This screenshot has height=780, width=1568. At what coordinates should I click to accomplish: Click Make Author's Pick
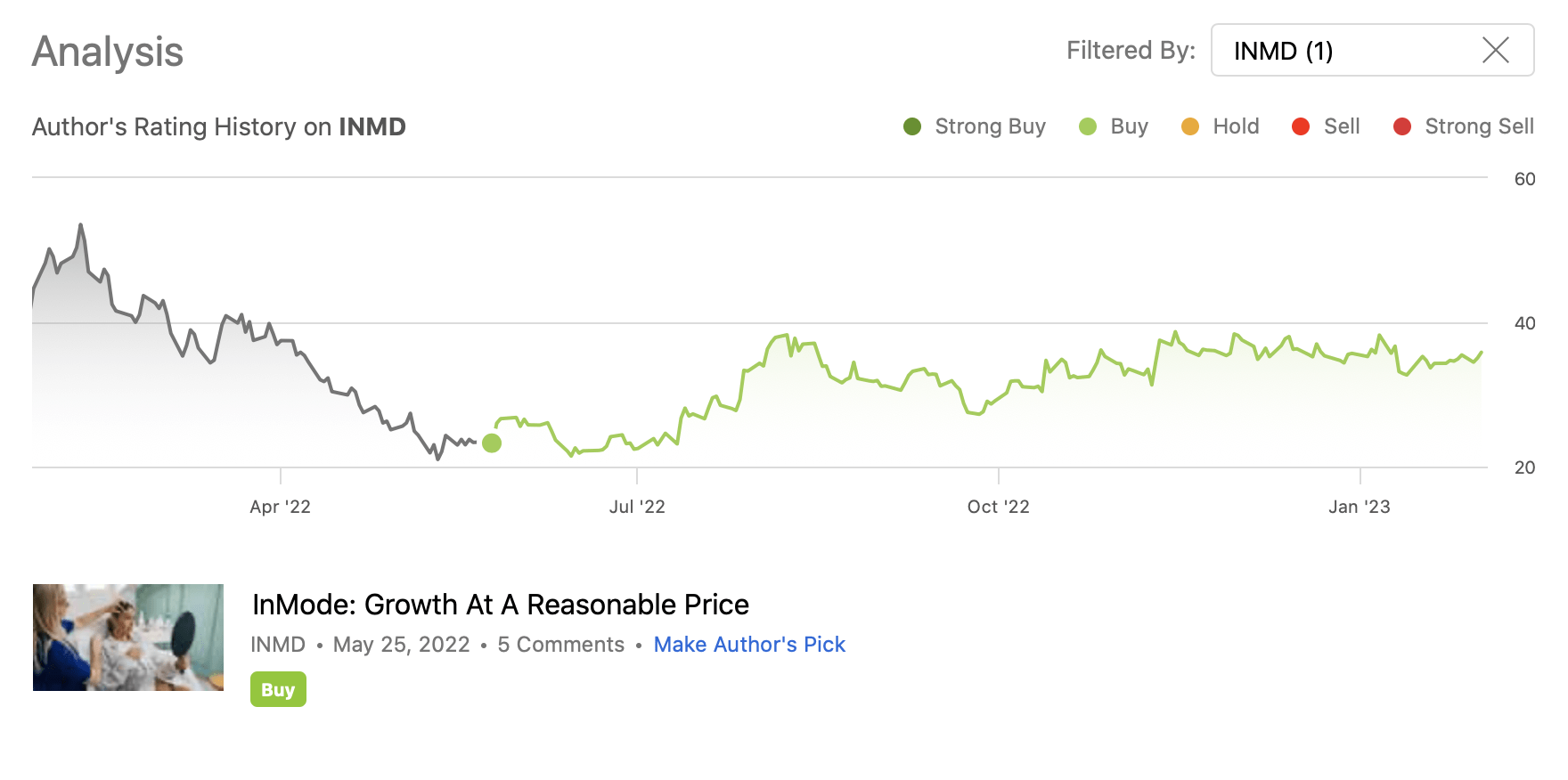[x=749, y=644]
